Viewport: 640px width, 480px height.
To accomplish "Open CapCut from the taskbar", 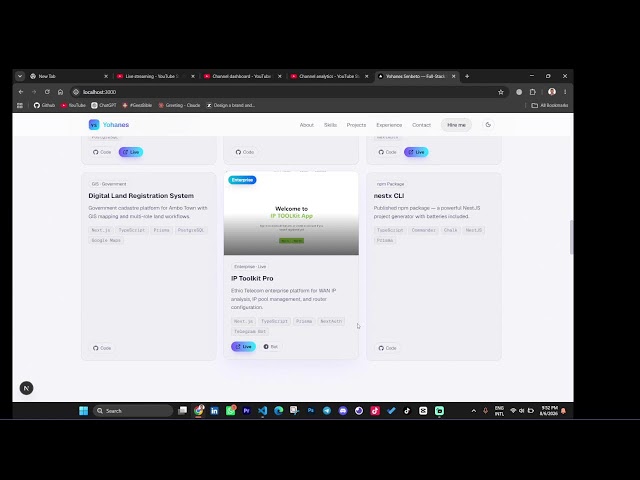I will coord(423,411).
